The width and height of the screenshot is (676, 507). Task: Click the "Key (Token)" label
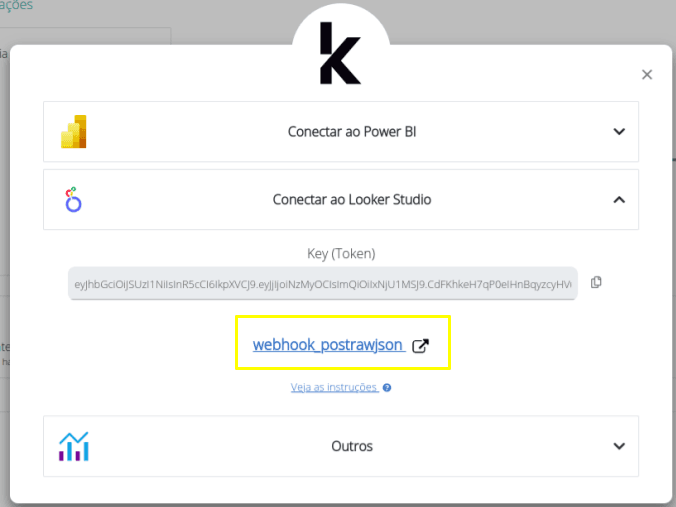point(341,254)
